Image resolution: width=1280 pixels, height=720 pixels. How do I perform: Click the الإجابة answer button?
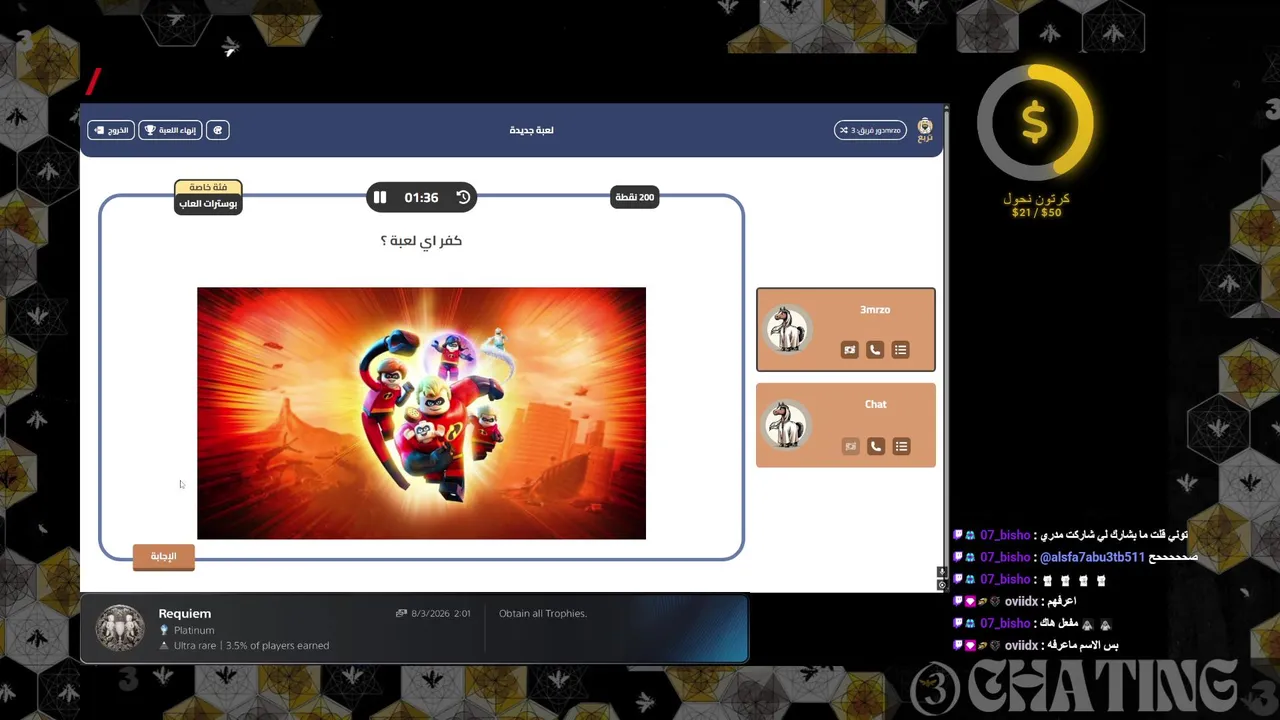click(163, 557)
